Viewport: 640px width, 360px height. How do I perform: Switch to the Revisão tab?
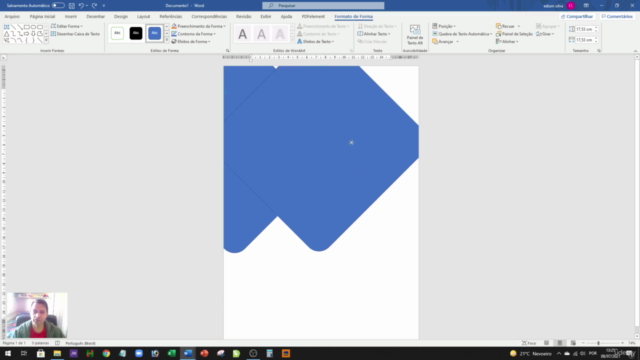[x=244, y=17]
